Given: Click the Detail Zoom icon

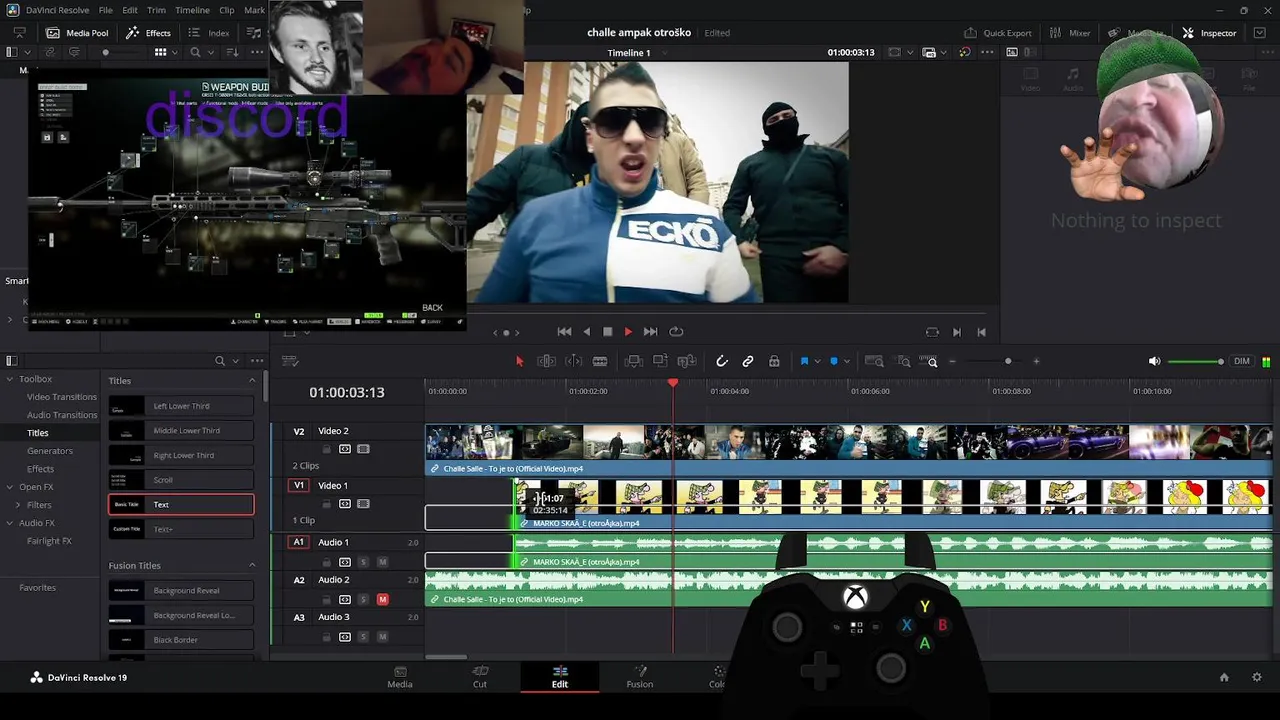Looking at the screenshot, I should [x=903, y=361].
